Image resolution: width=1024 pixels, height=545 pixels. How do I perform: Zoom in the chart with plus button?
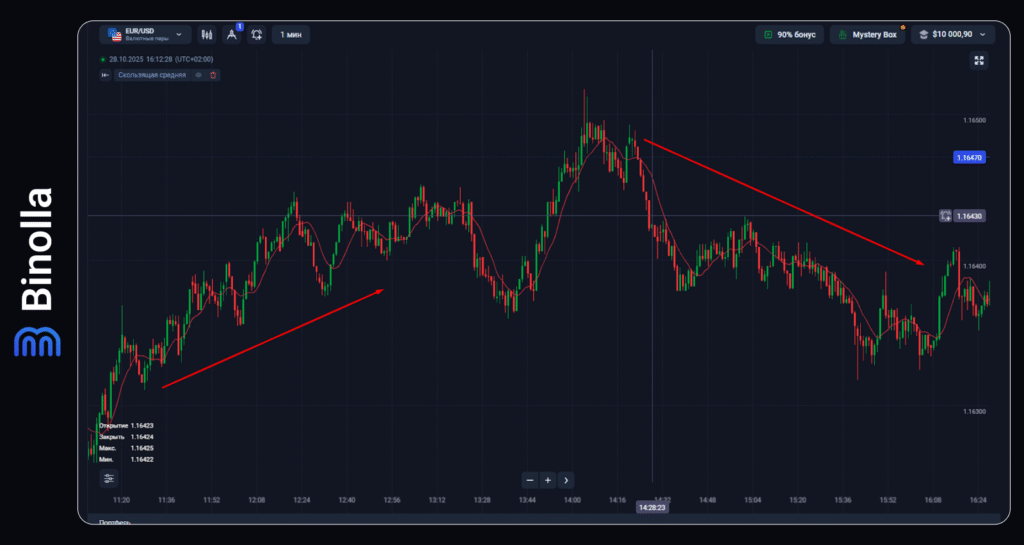point(548,480)
